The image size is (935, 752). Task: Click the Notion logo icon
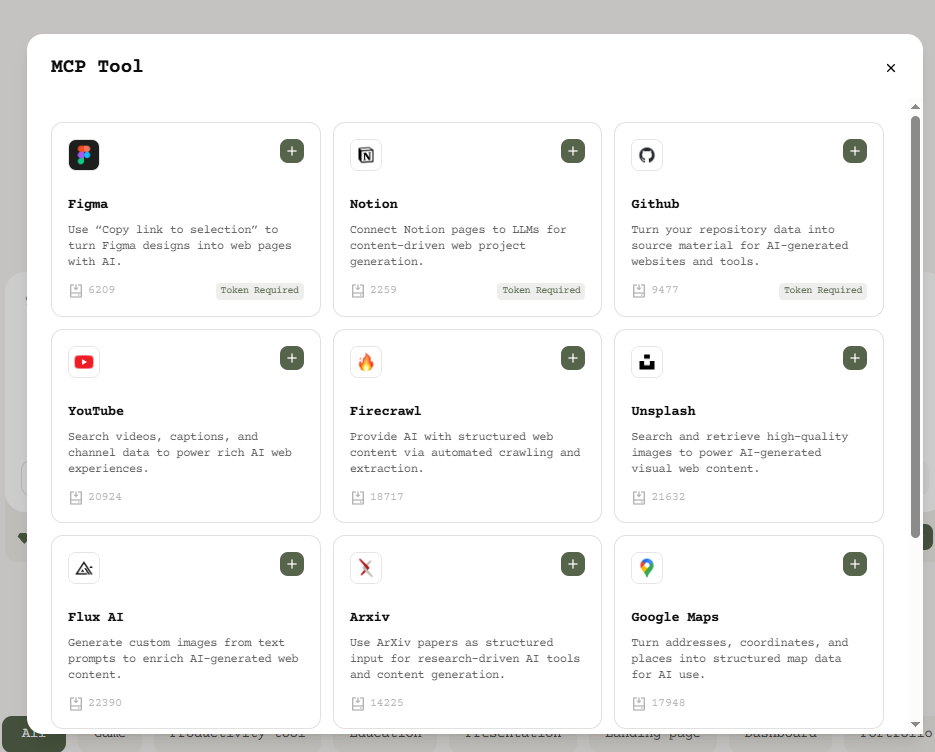tap(366, 155)
